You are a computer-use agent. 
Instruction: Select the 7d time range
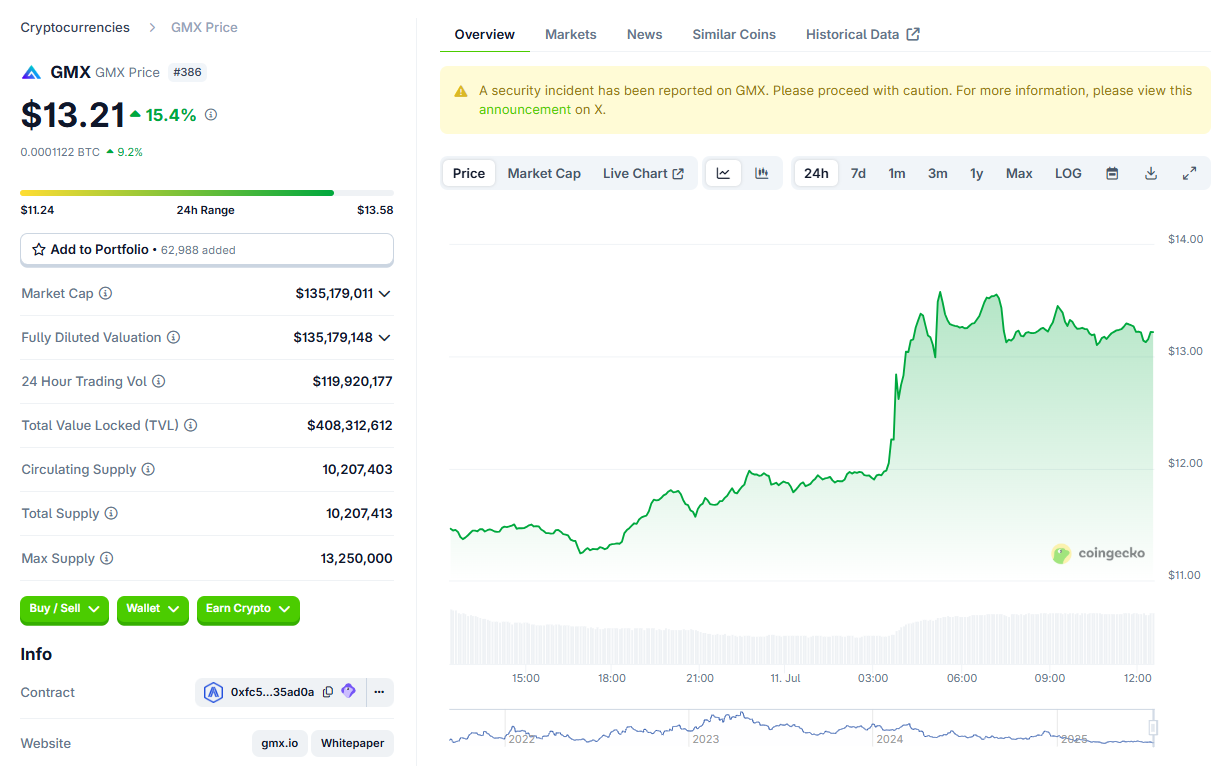click(x=858, y=173)
